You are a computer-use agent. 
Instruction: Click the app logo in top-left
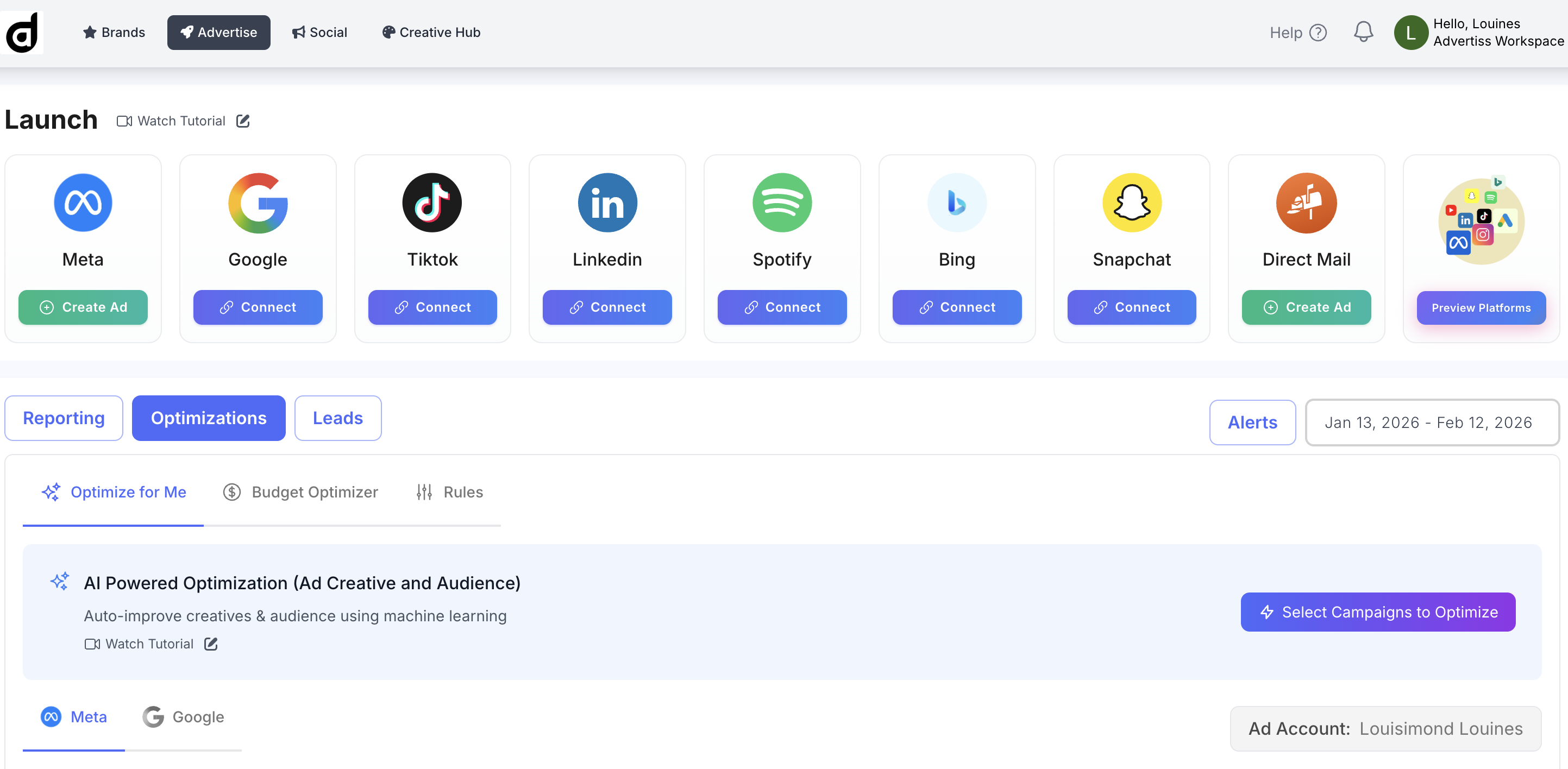22,32
